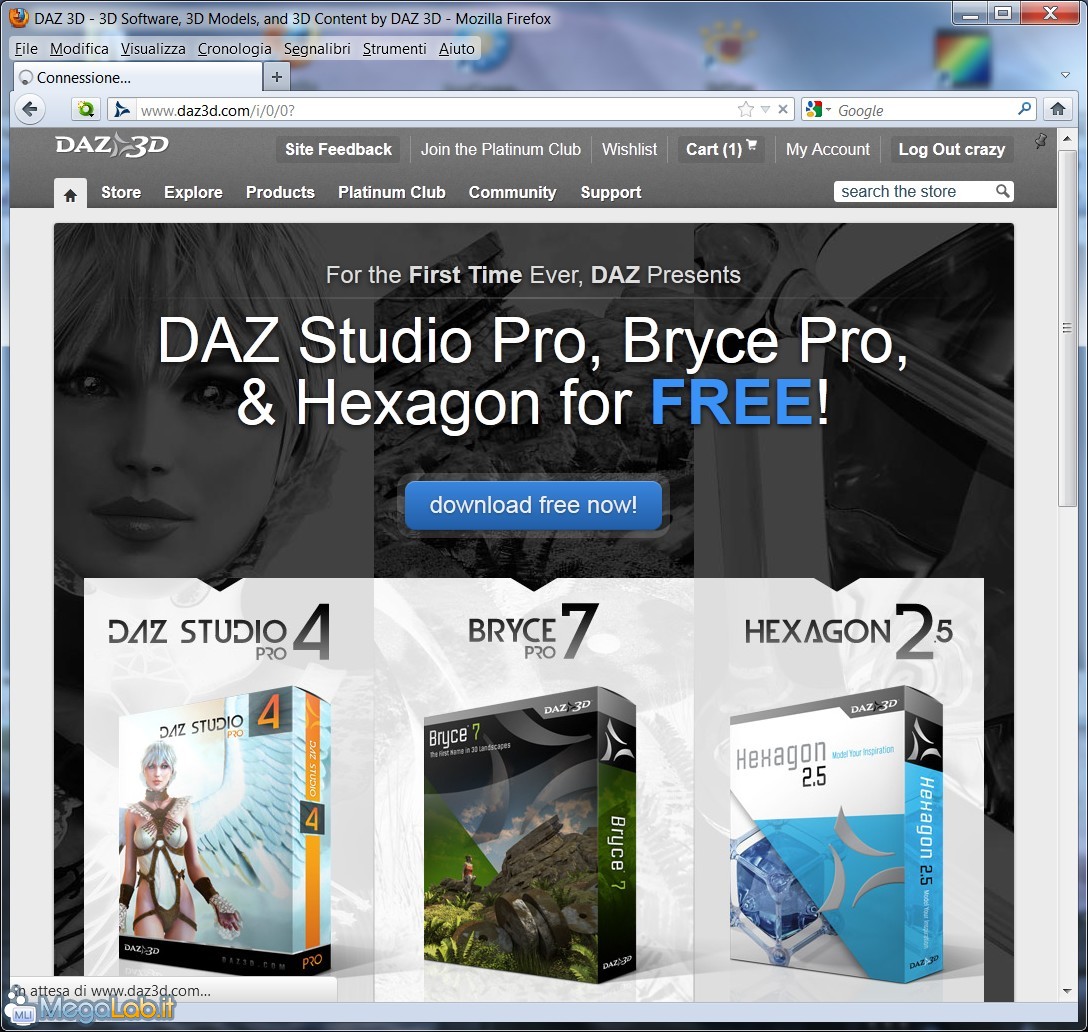Viewport: 1088px width, 1032px height.
Task: Click the search magnifier in Google box
Action: pyautogui.click(x=1024, y=110)
